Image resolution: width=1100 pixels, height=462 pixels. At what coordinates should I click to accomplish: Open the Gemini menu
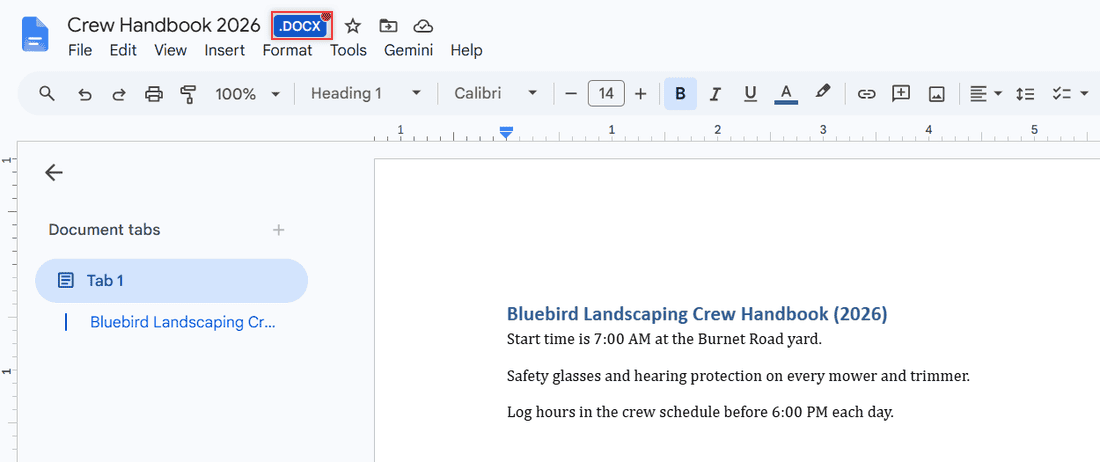pos(408,50)
